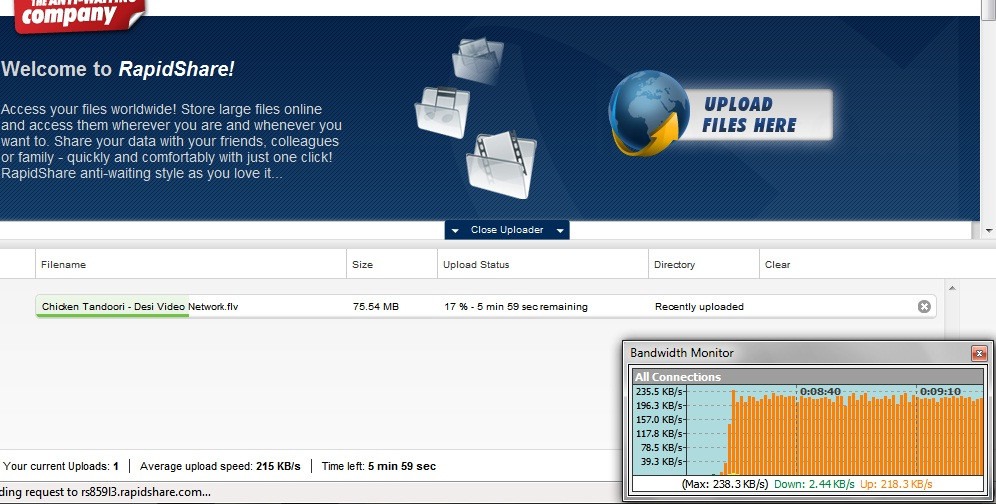
Task: Click the page scrollbar down arrow
Action: (989, 230)
